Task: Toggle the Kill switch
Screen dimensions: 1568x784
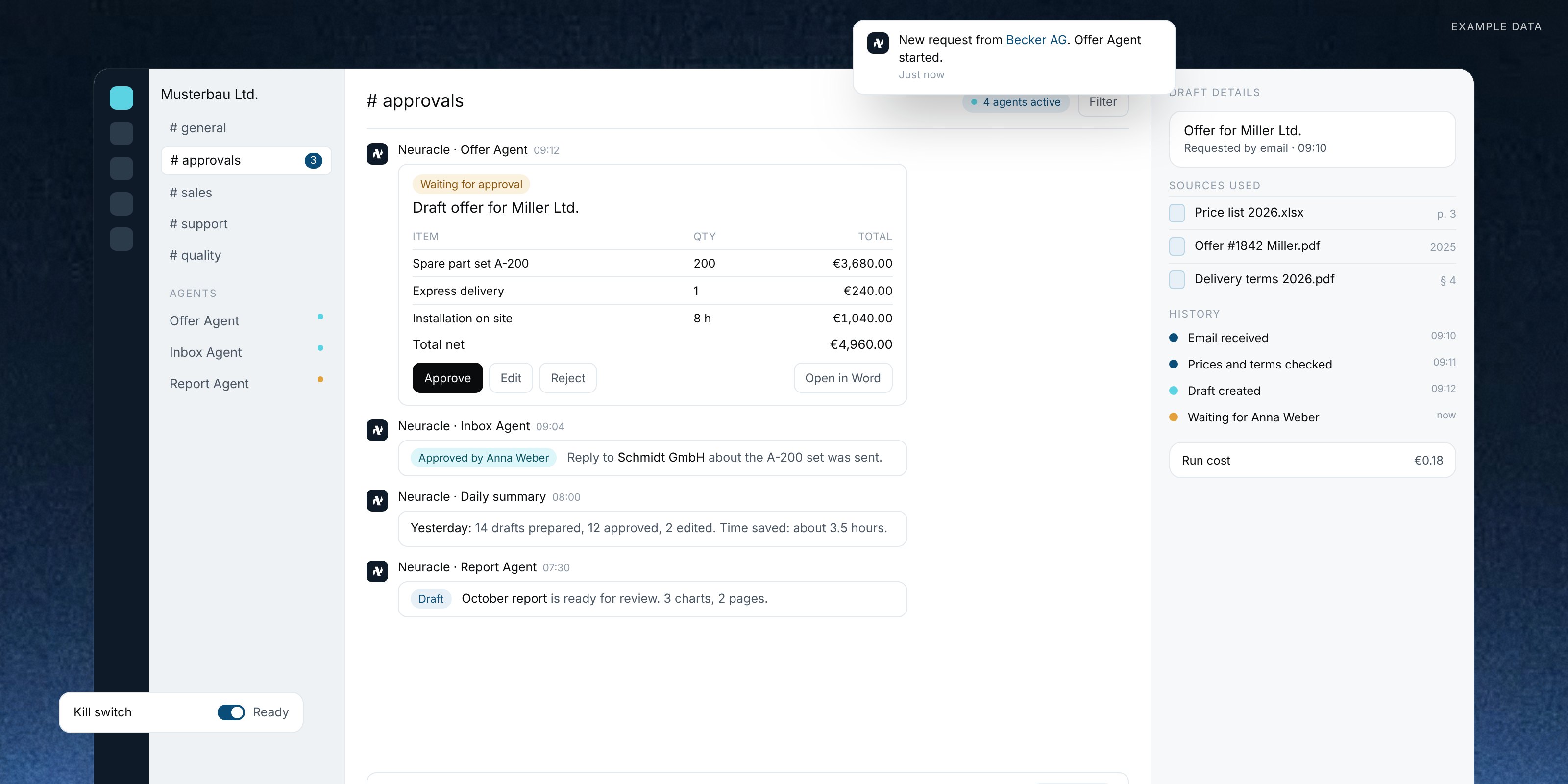Action: (x=231, y=712)
